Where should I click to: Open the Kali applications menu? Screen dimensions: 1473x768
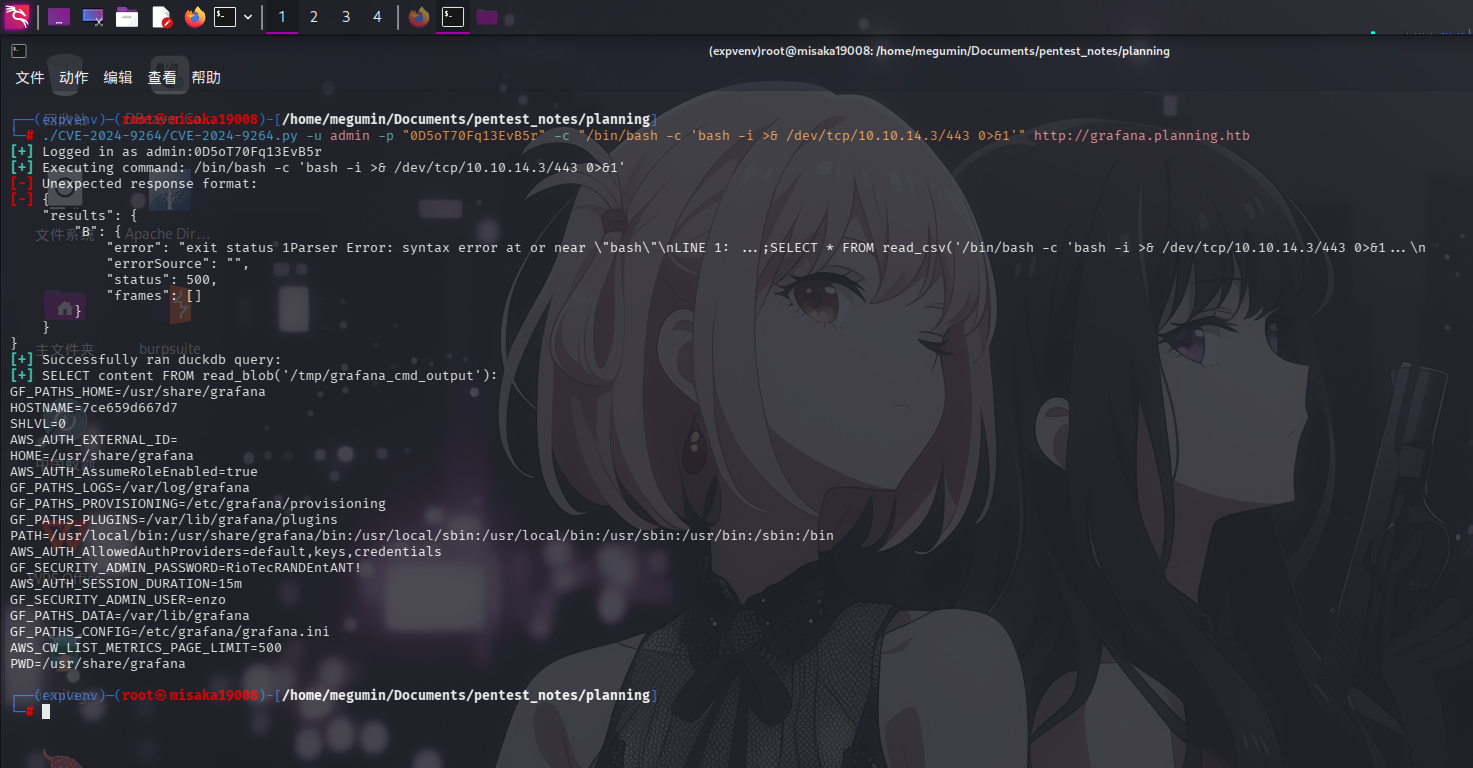coord(16,16)
